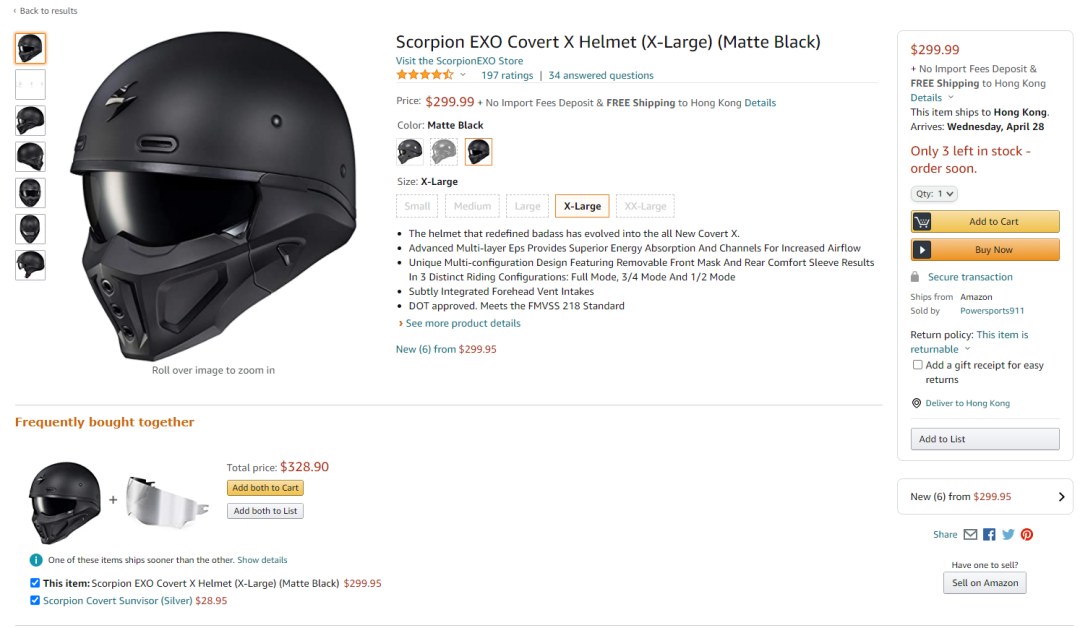Click the Deliver to Hong Kong location pin
Viewport: 1080px width, 628px height.
pos(916,403)
